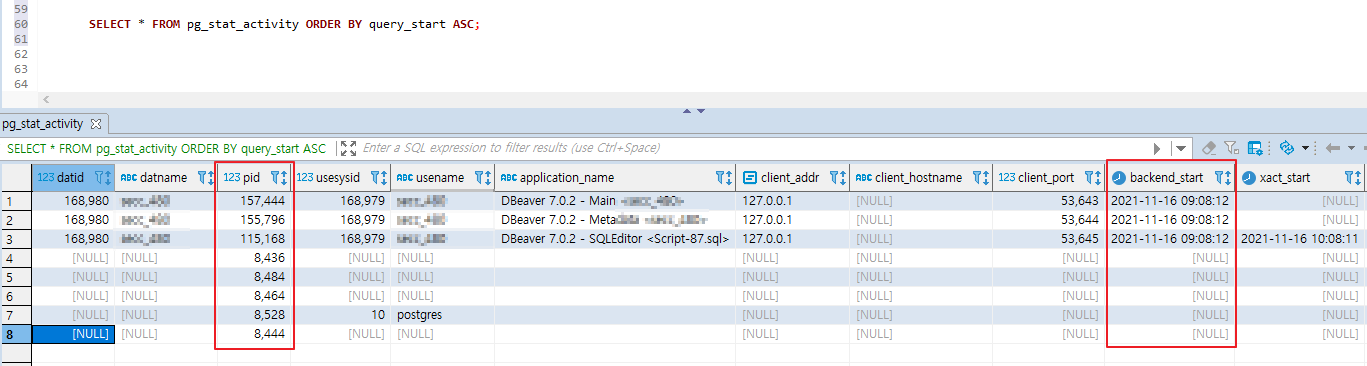Click the clock icon in backend_start header
The width and height of the screenshot is (1367, 366).
click(1119, 177)
